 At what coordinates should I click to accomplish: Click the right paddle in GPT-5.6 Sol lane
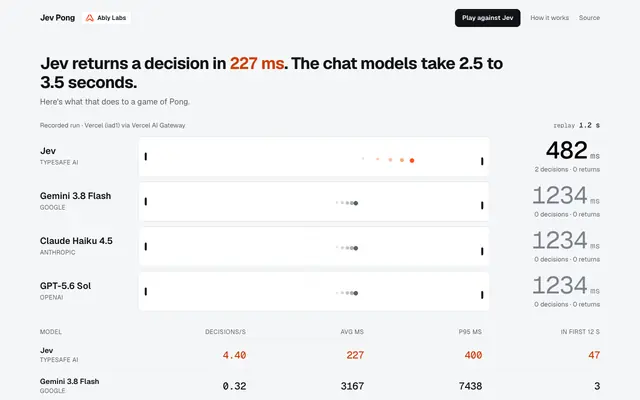click(x=482, y=295)
